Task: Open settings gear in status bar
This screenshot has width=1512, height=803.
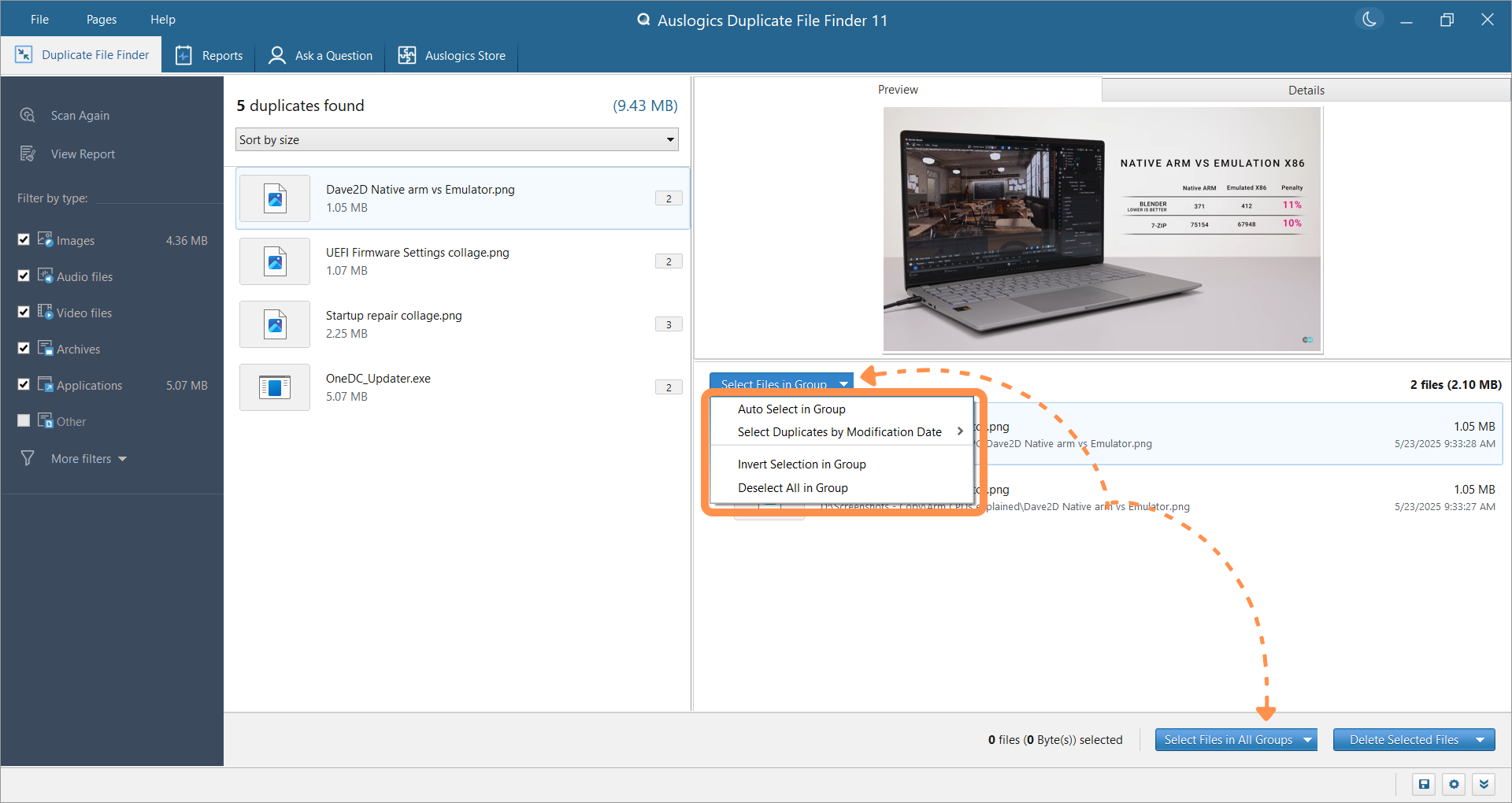Action: 1454,784
